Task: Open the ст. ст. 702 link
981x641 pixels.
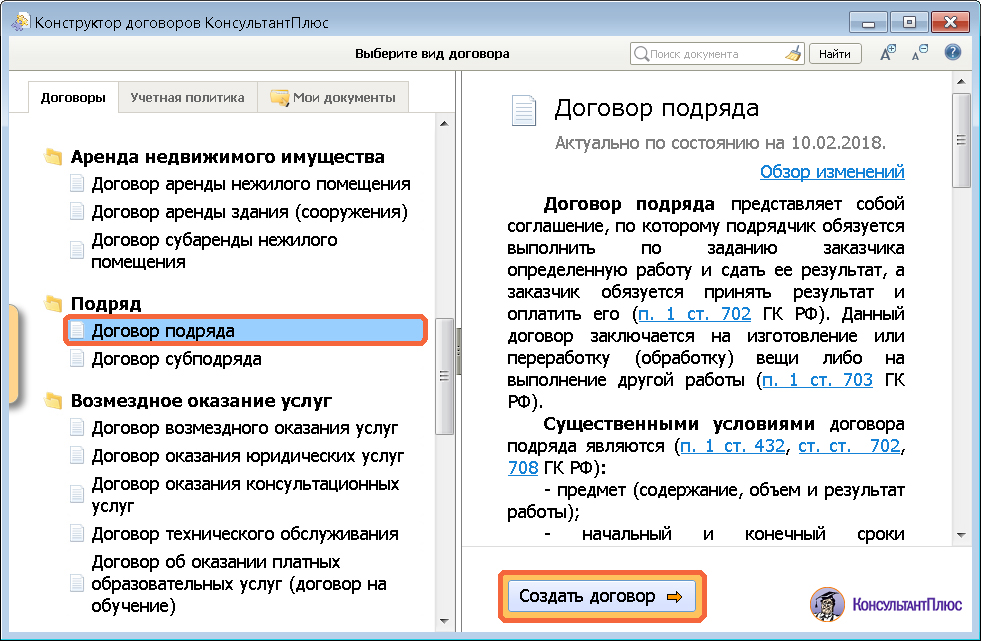Action: coord(850,446)
